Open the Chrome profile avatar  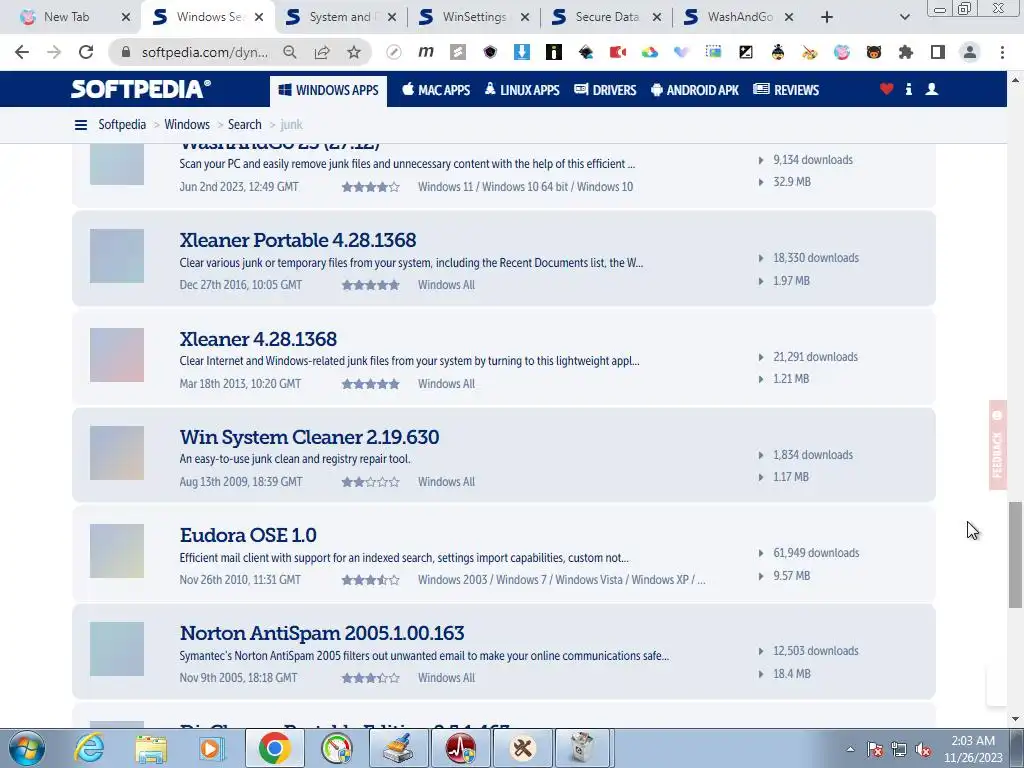click(x=970, y=52)
